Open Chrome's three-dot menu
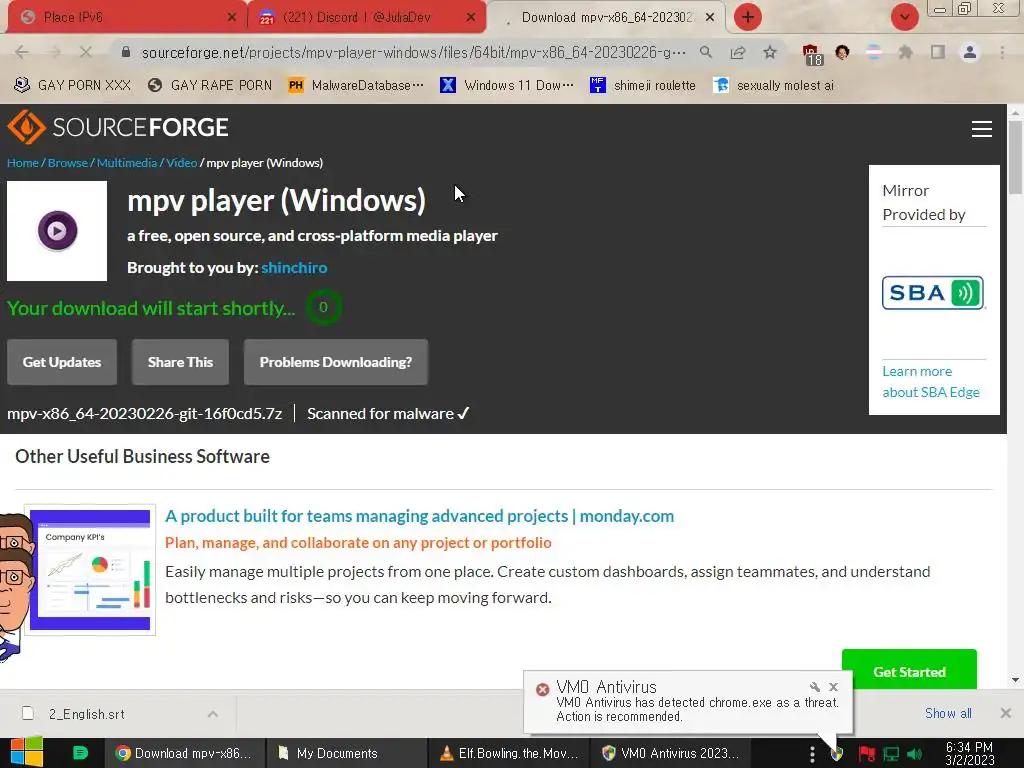Screen dimensions: 1024x768 tap(1002, 52)
